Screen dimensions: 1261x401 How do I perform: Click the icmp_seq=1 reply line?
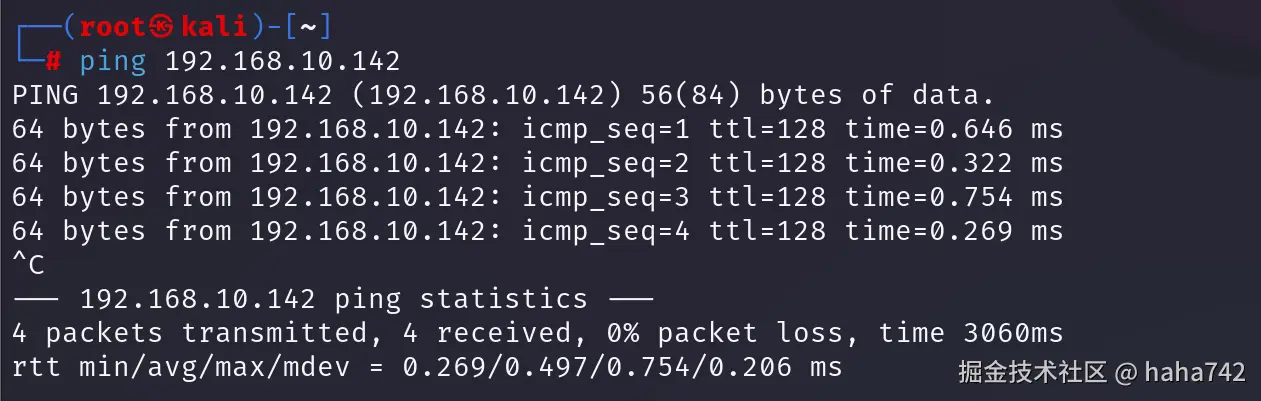click(x=536, y=130)
